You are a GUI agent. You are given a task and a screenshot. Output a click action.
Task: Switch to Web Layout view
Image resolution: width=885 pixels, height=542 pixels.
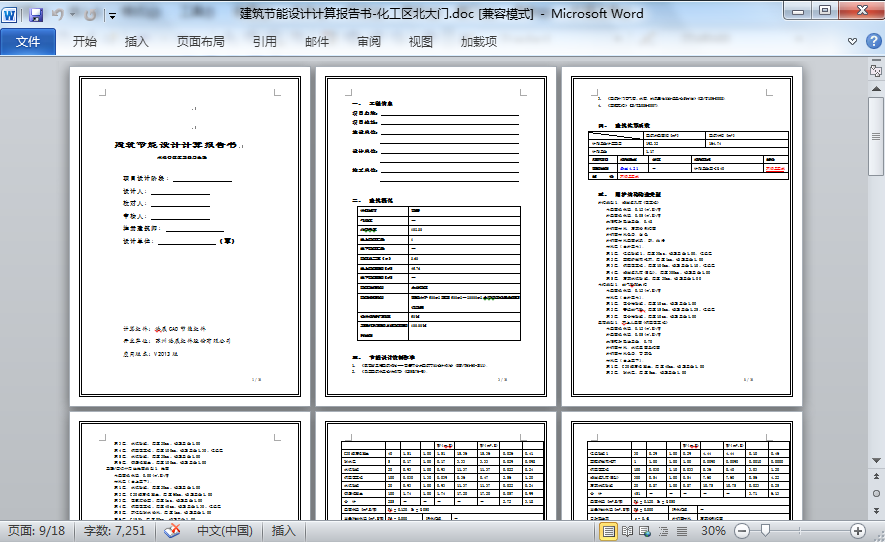click(x=647, y=531)
